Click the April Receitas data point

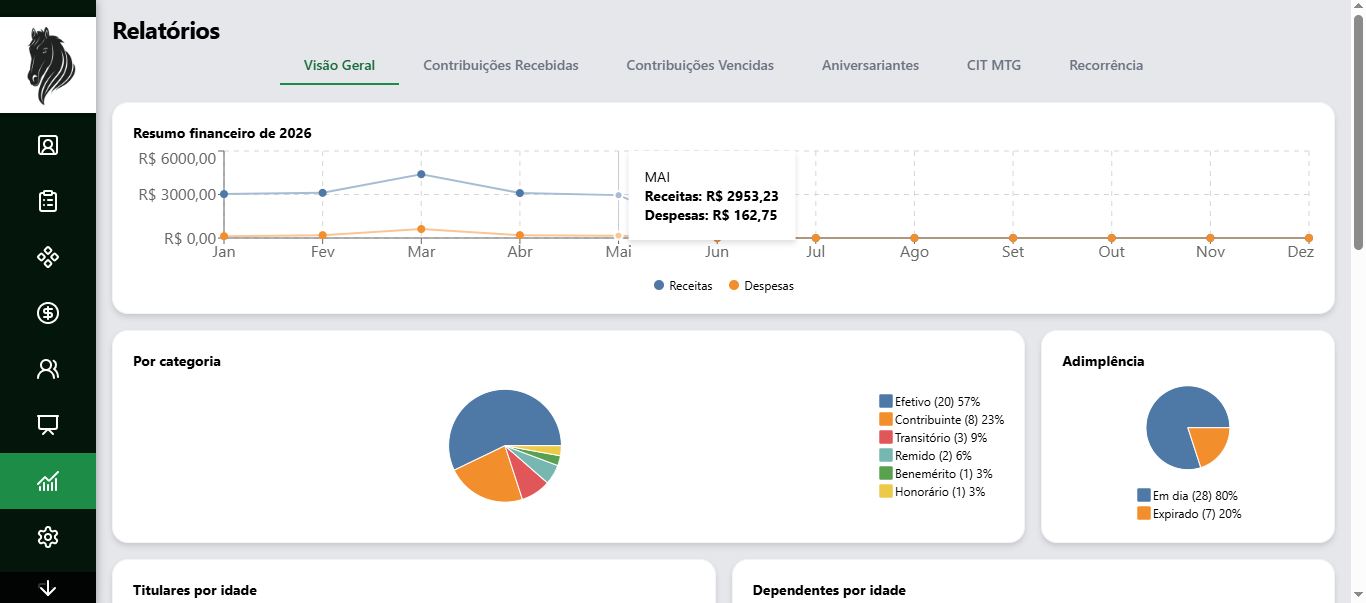[520, 193]
